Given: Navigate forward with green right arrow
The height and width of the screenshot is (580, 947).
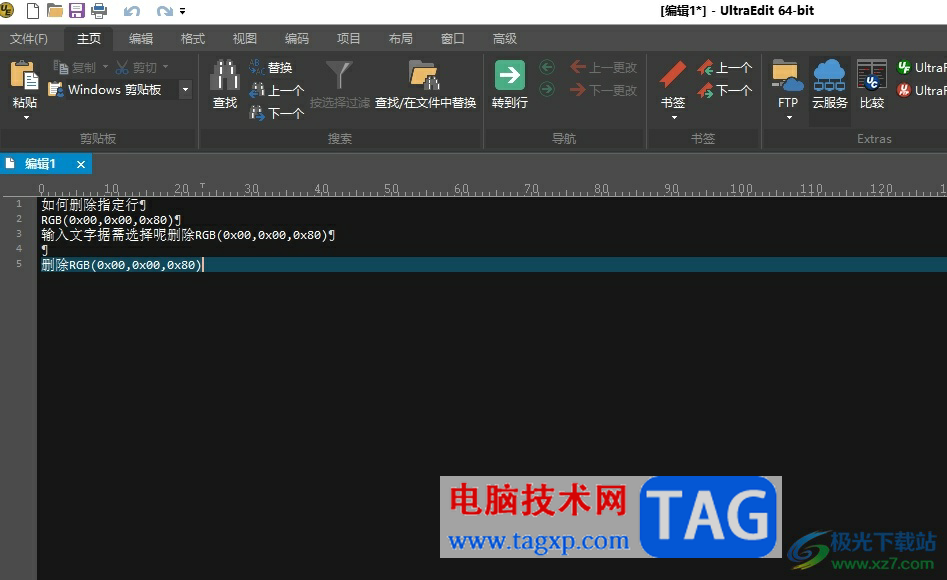Looking at the screenshot, I should 547,89.
